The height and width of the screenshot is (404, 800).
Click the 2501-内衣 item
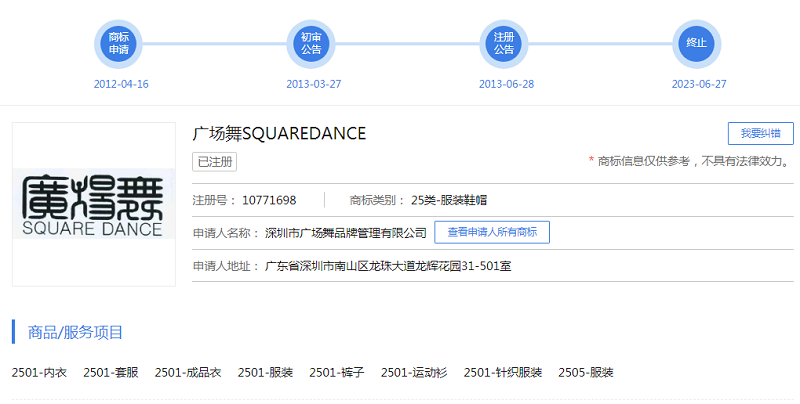point(40,372)
